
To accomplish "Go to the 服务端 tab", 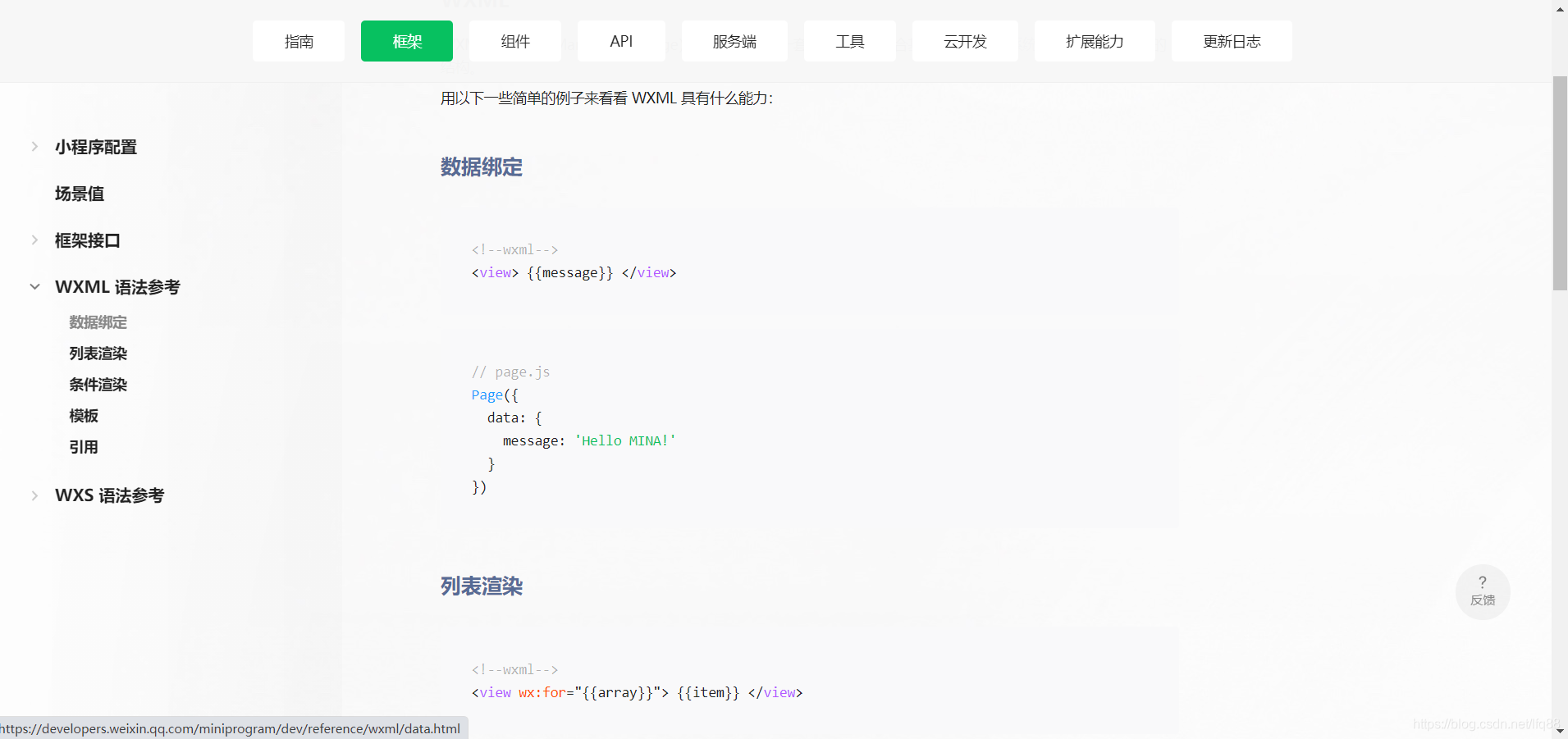I will pos(734,41).
